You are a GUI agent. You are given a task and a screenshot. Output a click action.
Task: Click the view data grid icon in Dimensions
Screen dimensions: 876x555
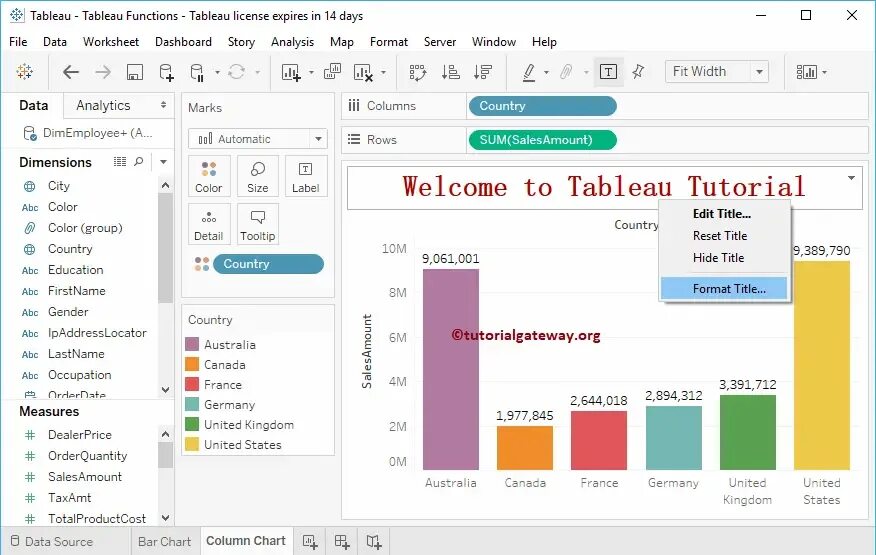coord(120,162)
